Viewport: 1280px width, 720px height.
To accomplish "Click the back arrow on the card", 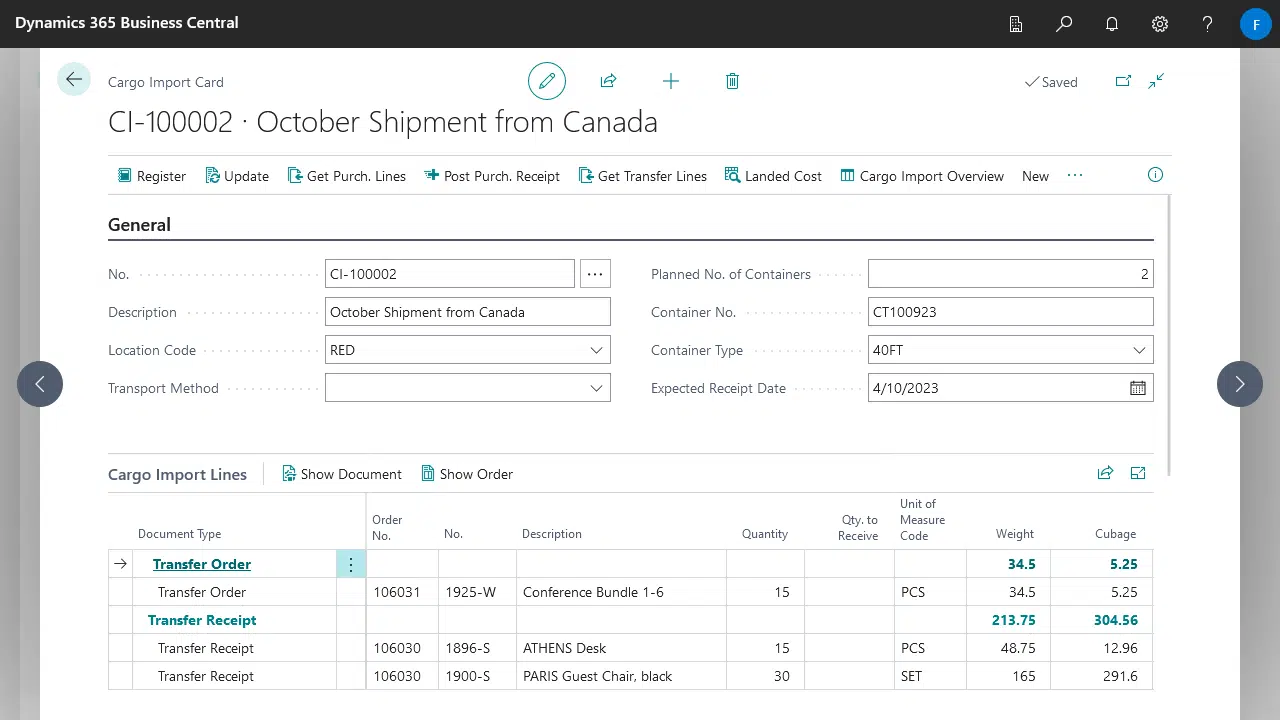I will [74, 80].
